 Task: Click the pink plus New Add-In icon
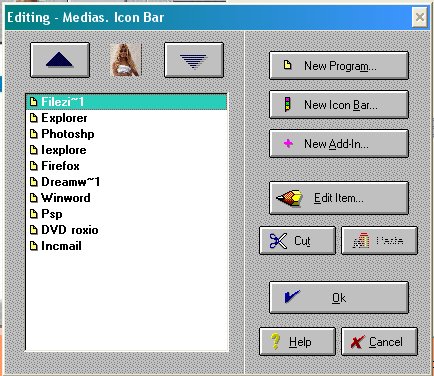click(288, 144)
